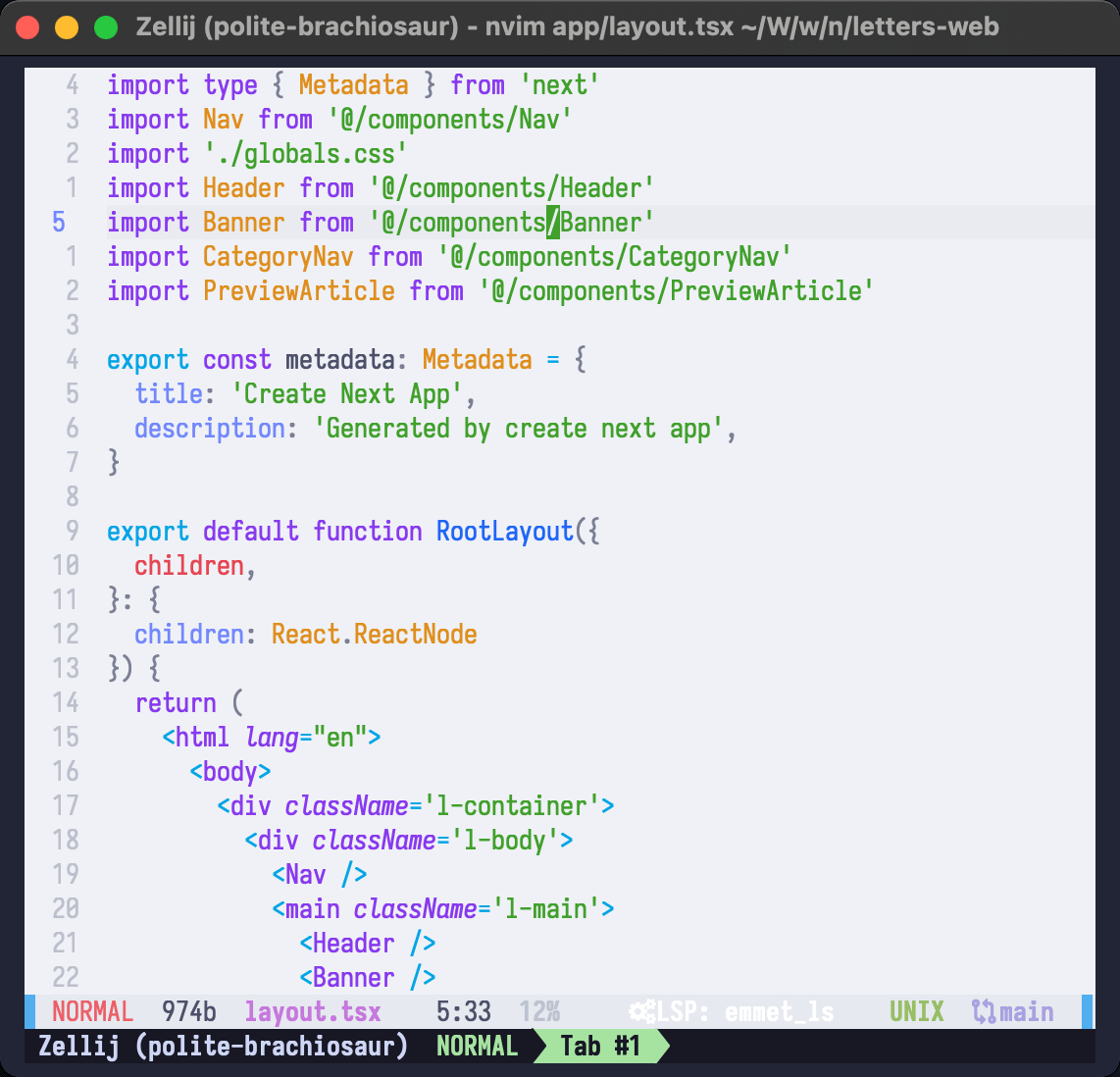
Task: Click the git branch icon before main
Action: point(983,1012)
